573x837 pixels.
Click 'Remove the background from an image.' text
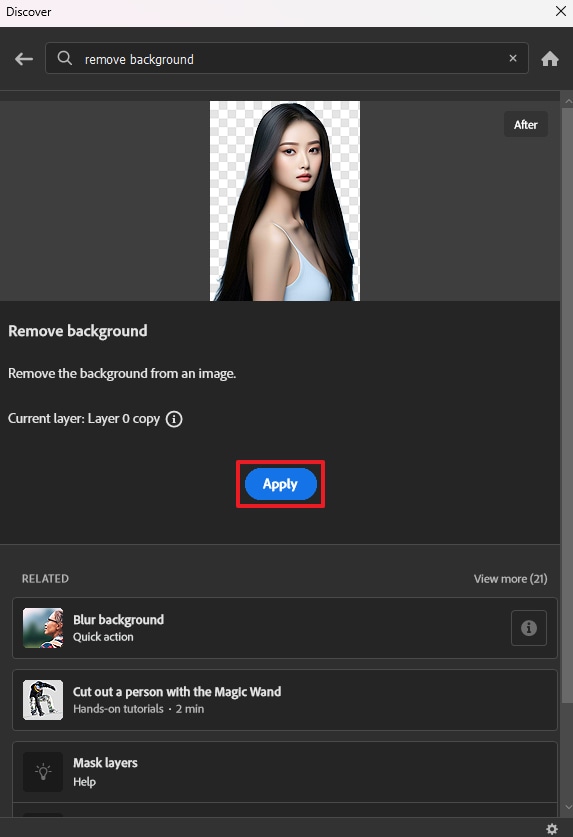[122, 373]
